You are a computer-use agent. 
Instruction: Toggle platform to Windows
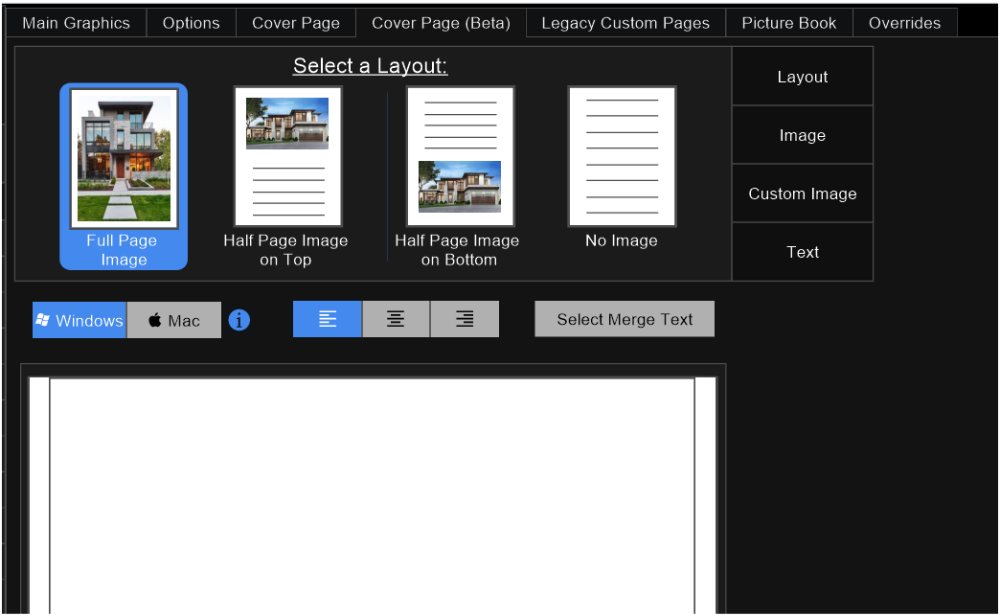coord(78,319)
